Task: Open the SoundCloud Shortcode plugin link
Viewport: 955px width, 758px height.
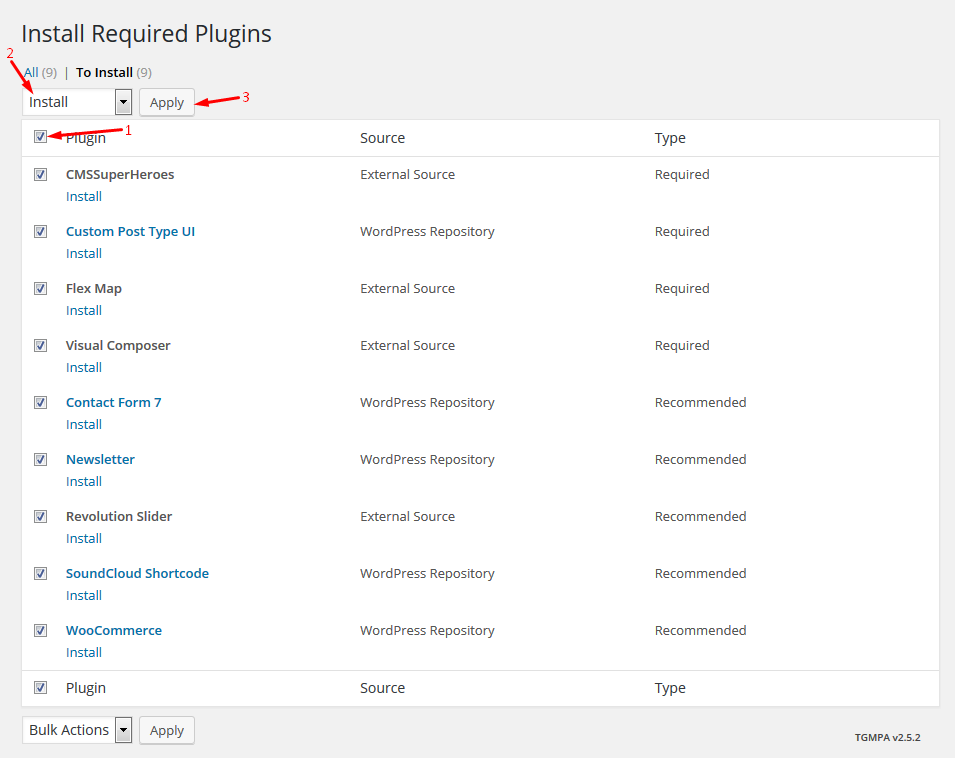Action: pos(138,574)
